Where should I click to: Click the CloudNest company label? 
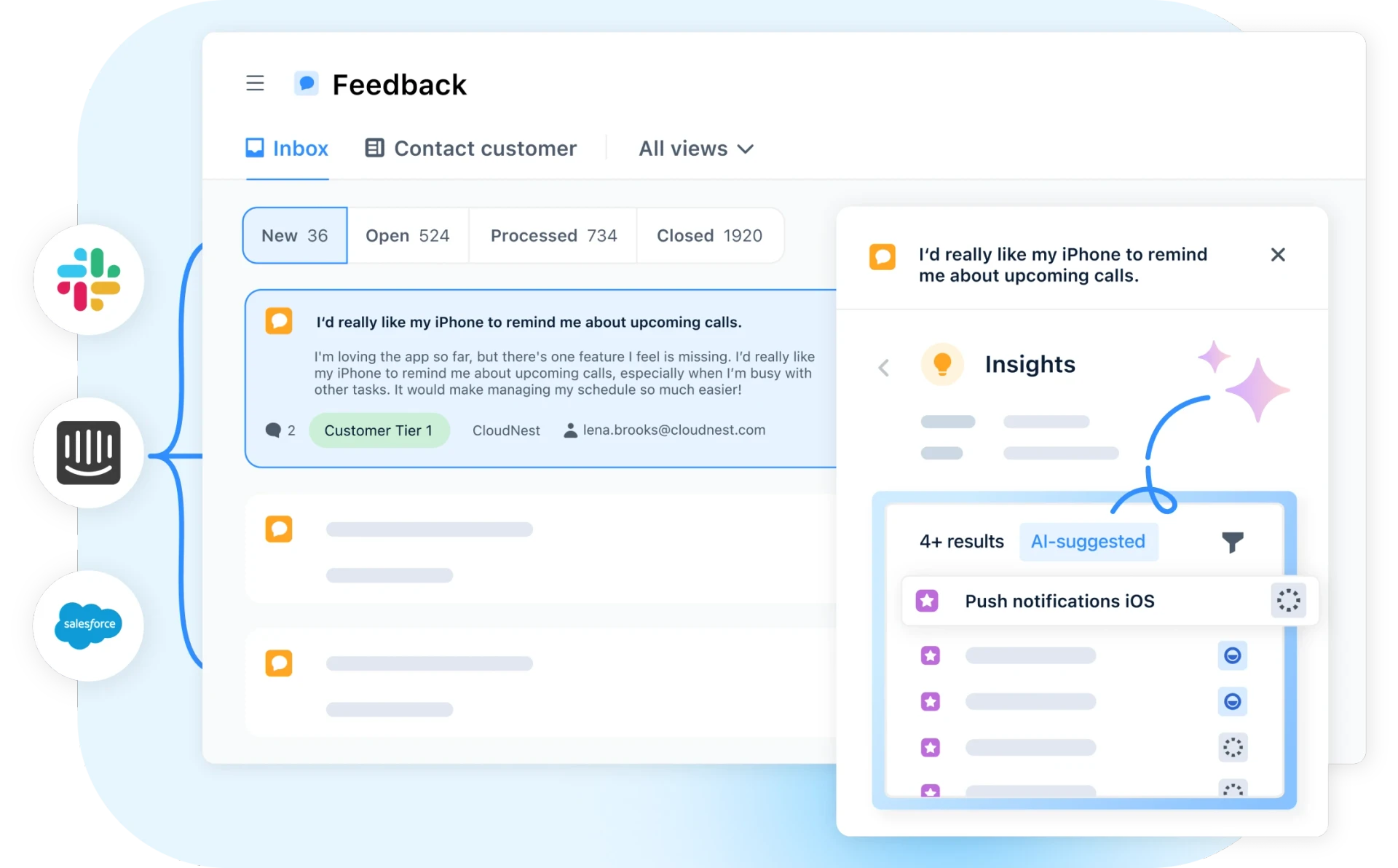click(506, 429)
